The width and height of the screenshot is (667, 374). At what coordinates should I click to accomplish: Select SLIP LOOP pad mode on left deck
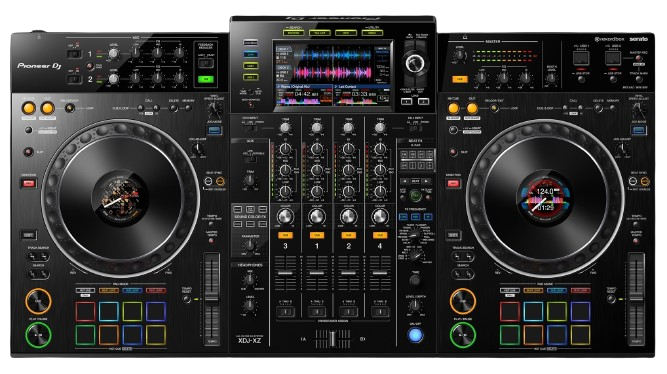coord(132,291)
